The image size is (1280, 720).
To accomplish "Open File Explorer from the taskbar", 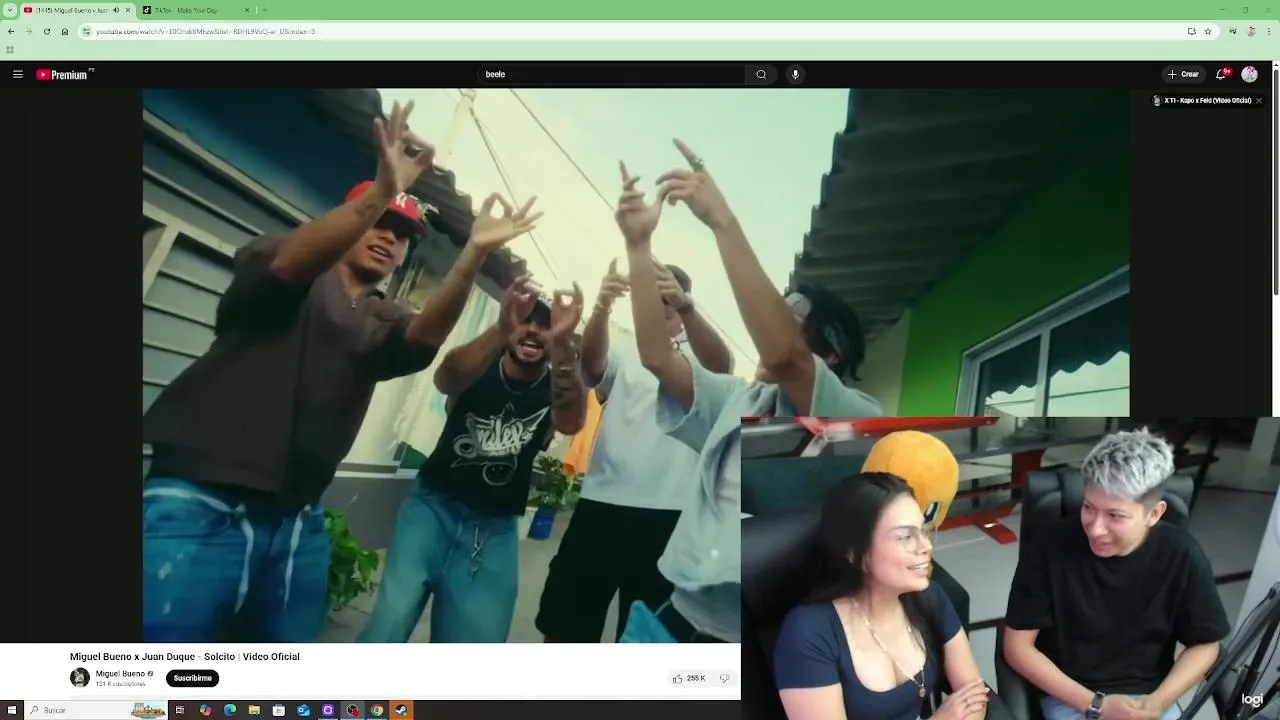I will pos(254,710).
